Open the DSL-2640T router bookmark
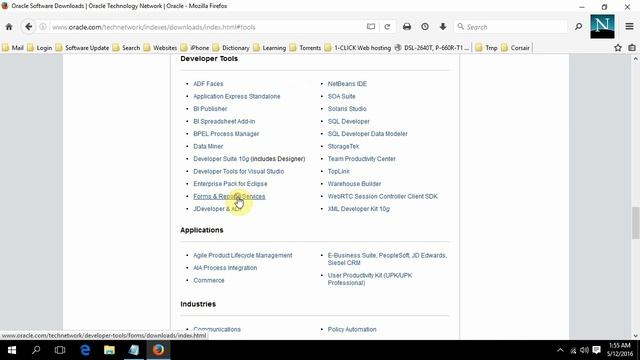 coord(432,48)
